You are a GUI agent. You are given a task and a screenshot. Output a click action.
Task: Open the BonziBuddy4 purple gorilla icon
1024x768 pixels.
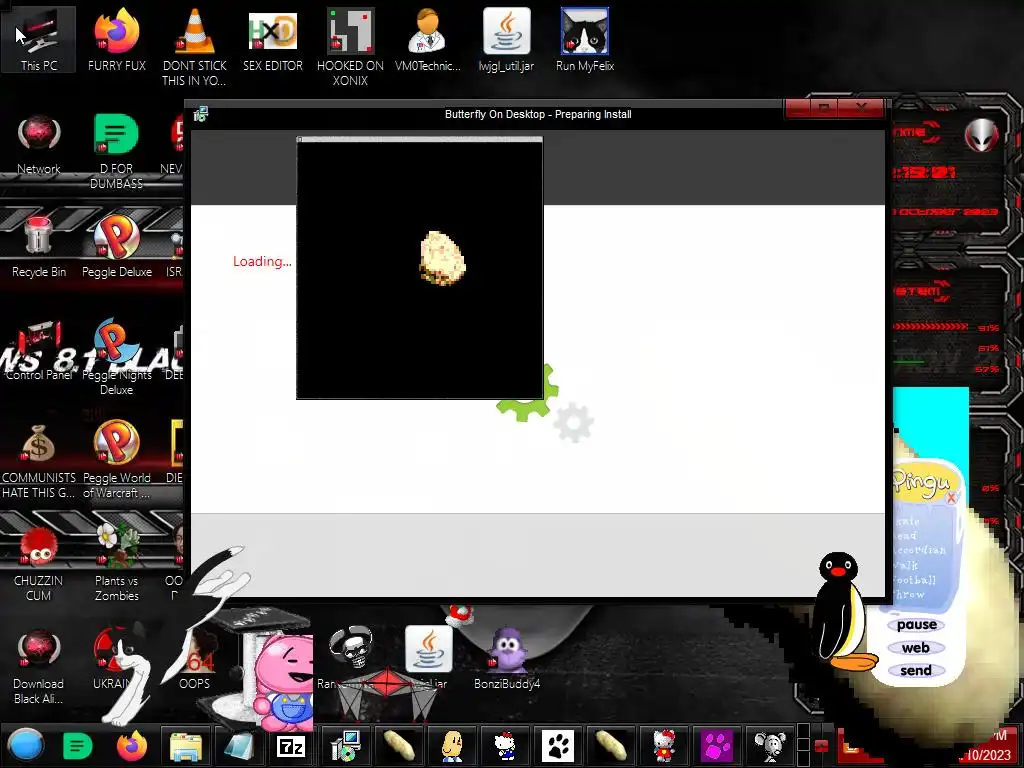[x=507, y=658]
